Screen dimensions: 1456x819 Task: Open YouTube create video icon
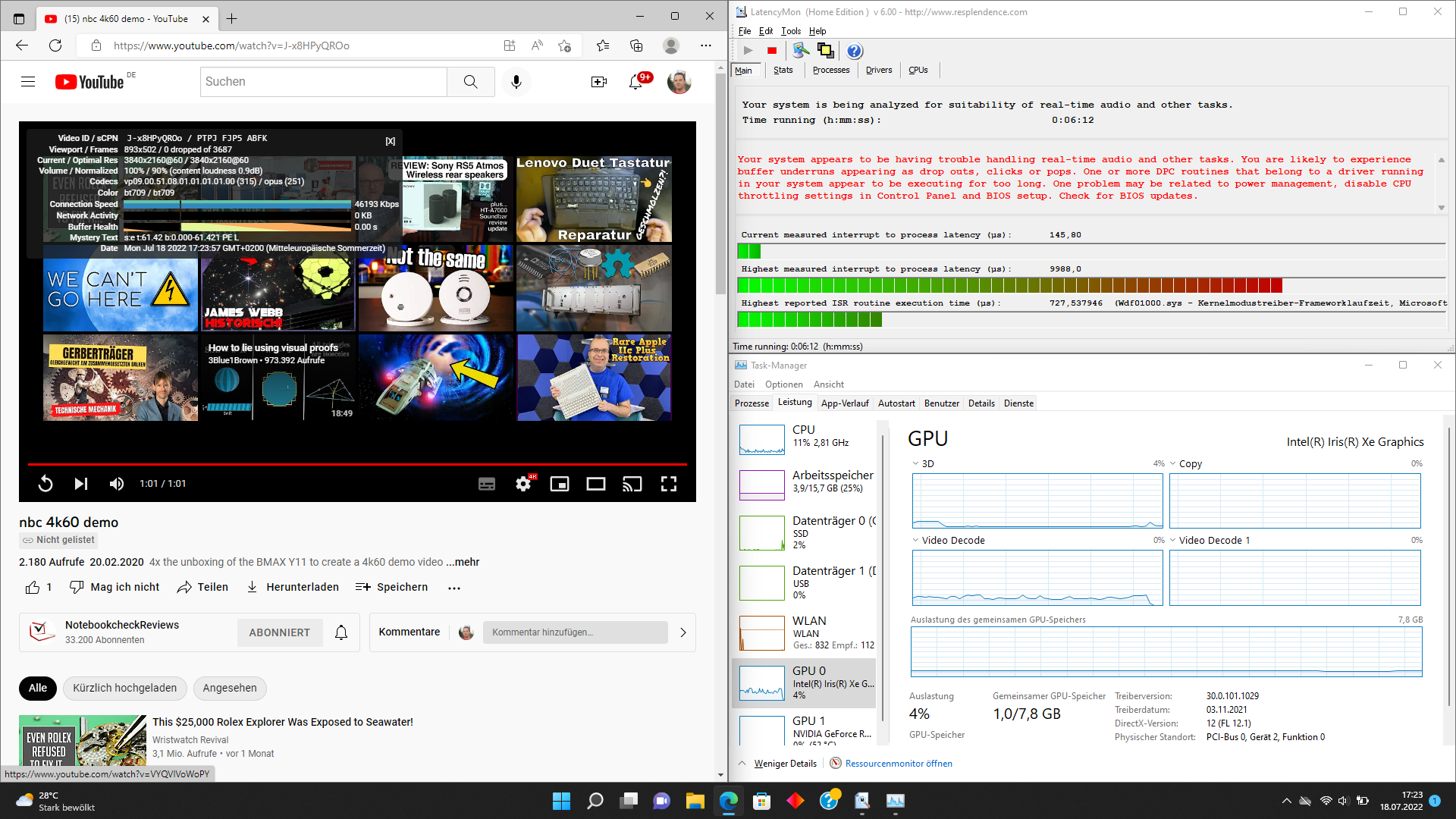599,82
